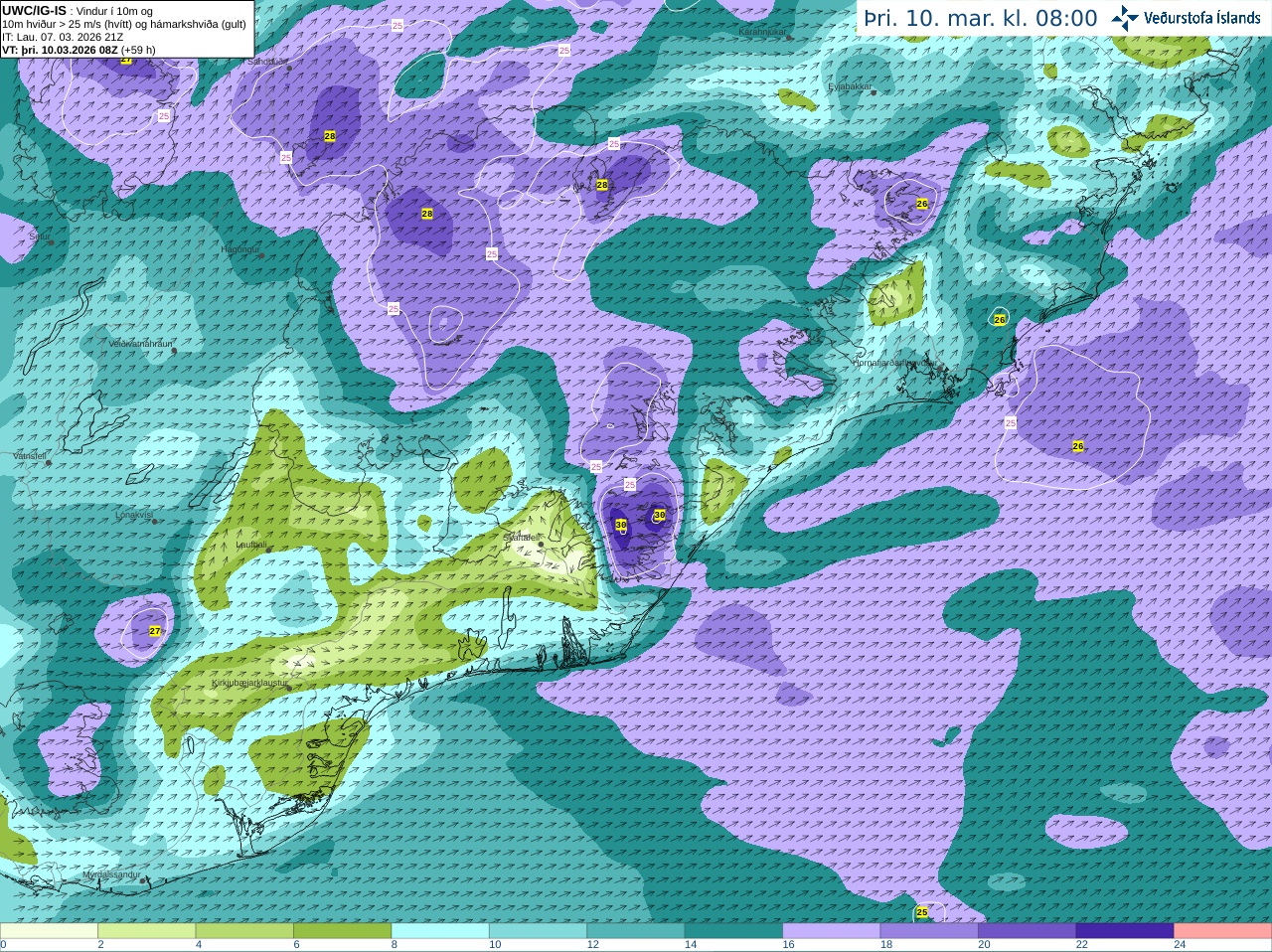
Task: Click the 25 gust marker above the legend
Action: click(922, 912)
